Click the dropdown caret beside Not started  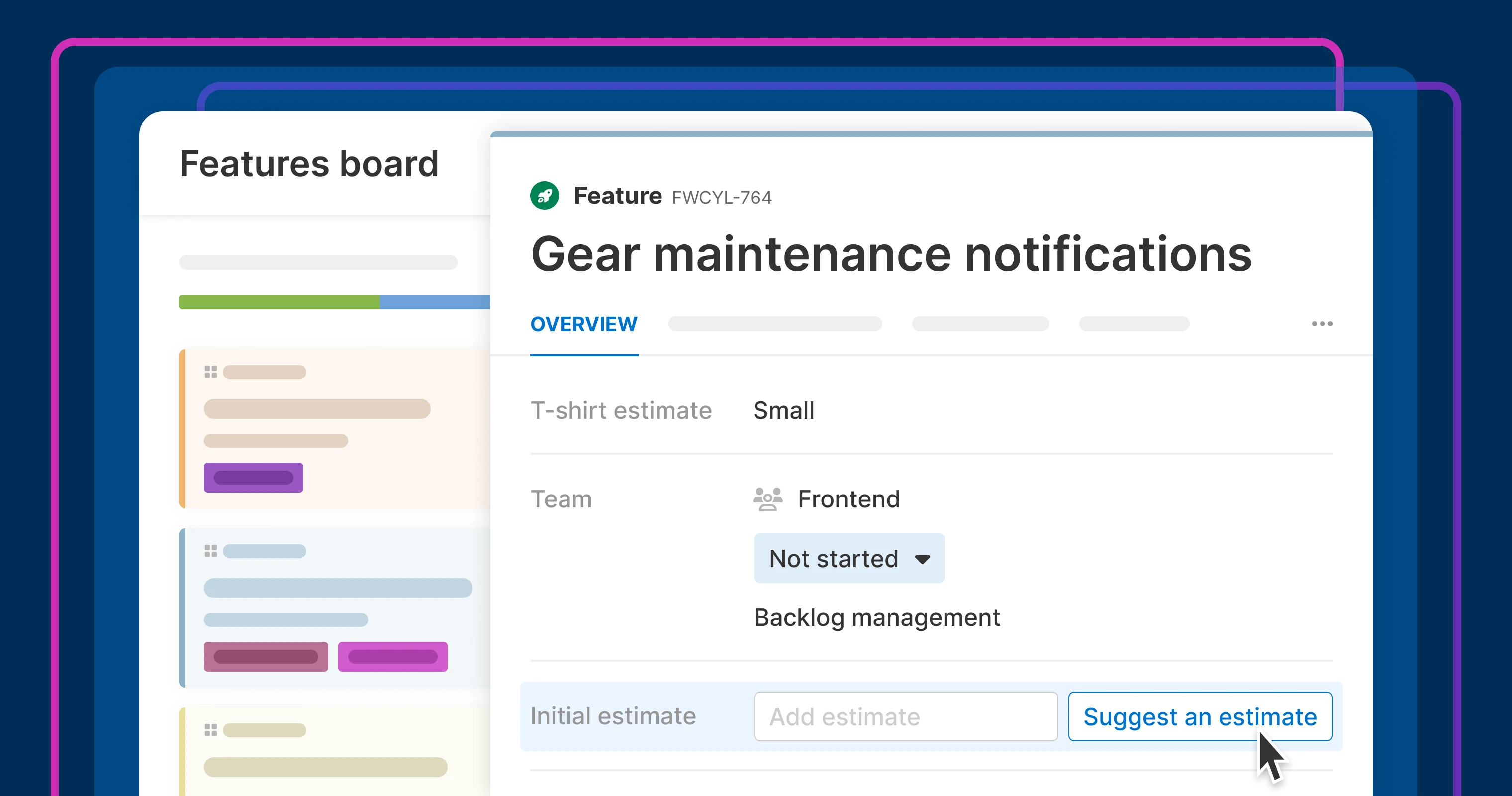[922, 559]
